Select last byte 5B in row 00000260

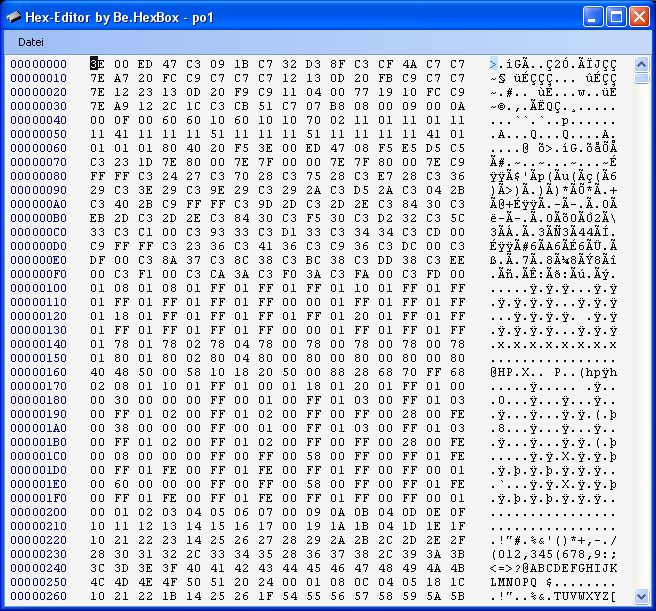pos(457,596)
